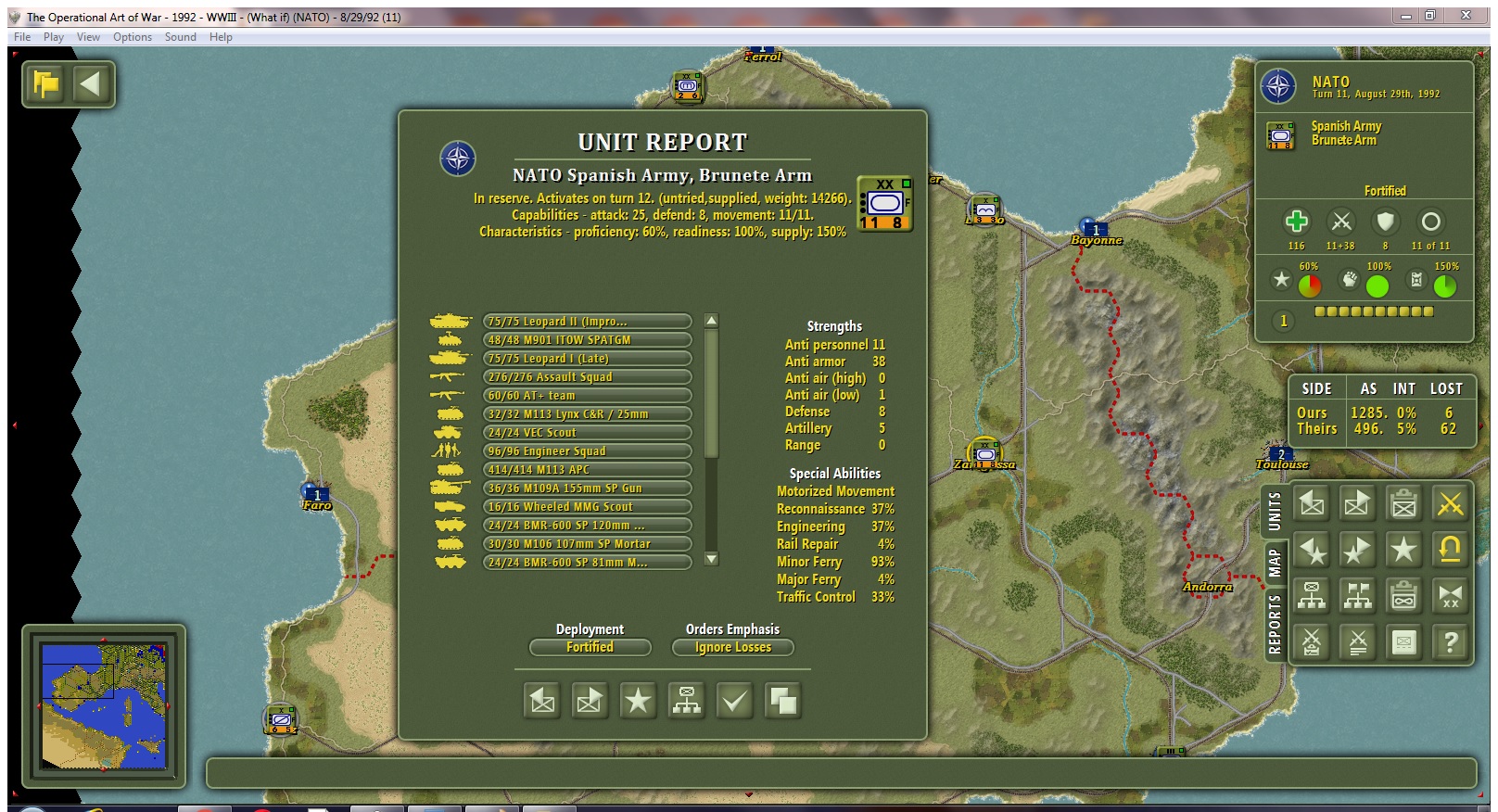Click next unit button in Unit Report
Viewport: 1498px width, 812px height.
pyautogui.click(x=590, y=701)
